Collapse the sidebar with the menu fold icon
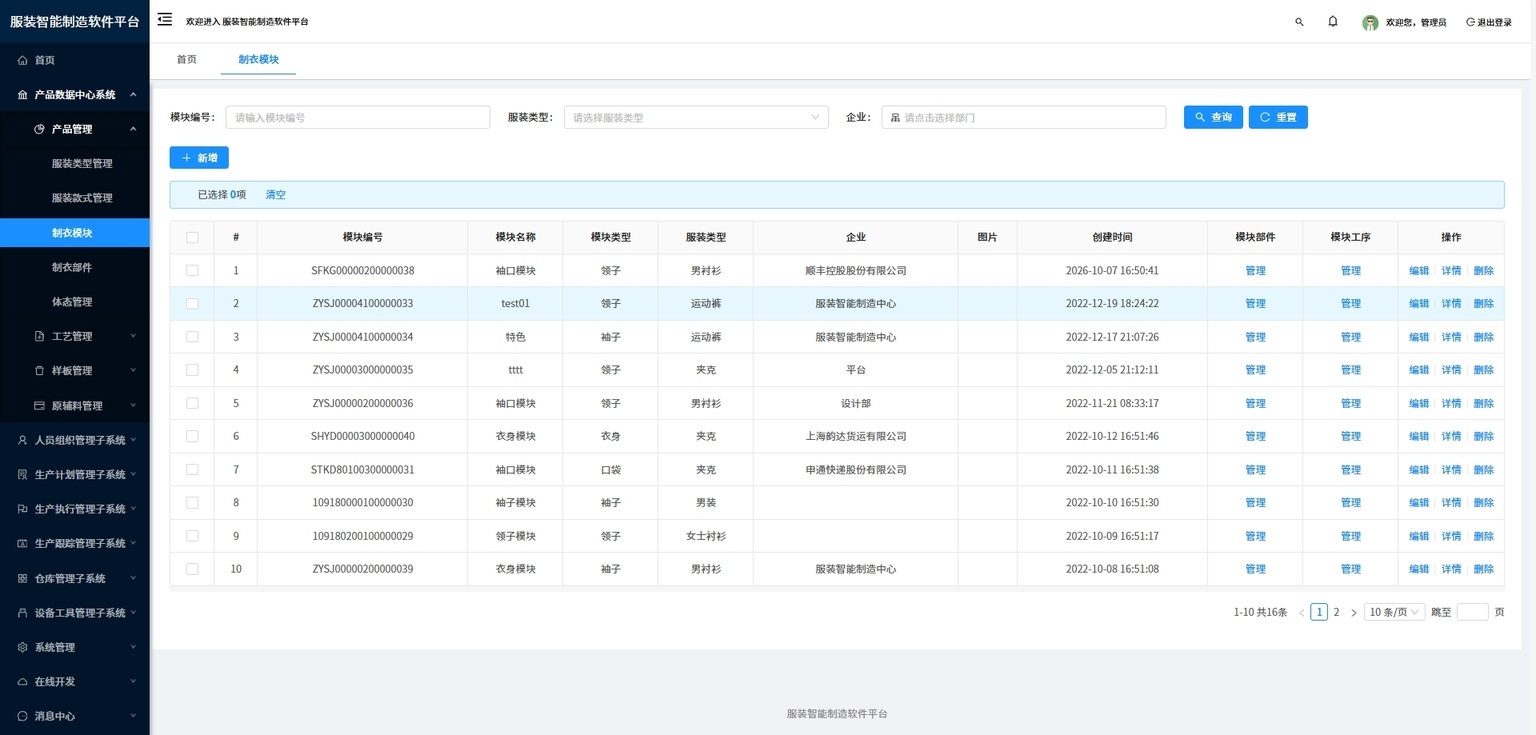Image resolution: width=1536 pixels, height=735 pixels. [165, 19]
